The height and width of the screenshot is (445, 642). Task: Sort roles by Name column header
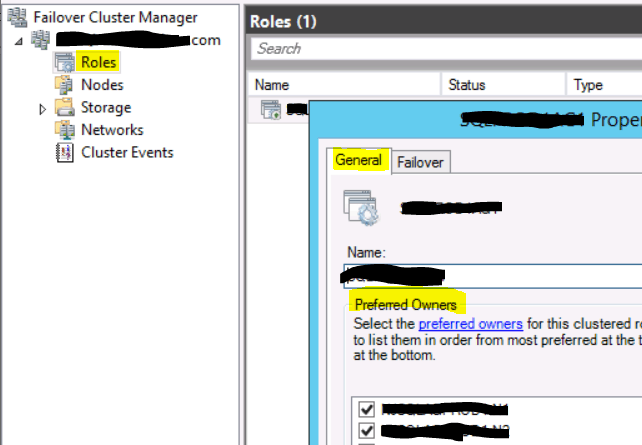point(344,85)
